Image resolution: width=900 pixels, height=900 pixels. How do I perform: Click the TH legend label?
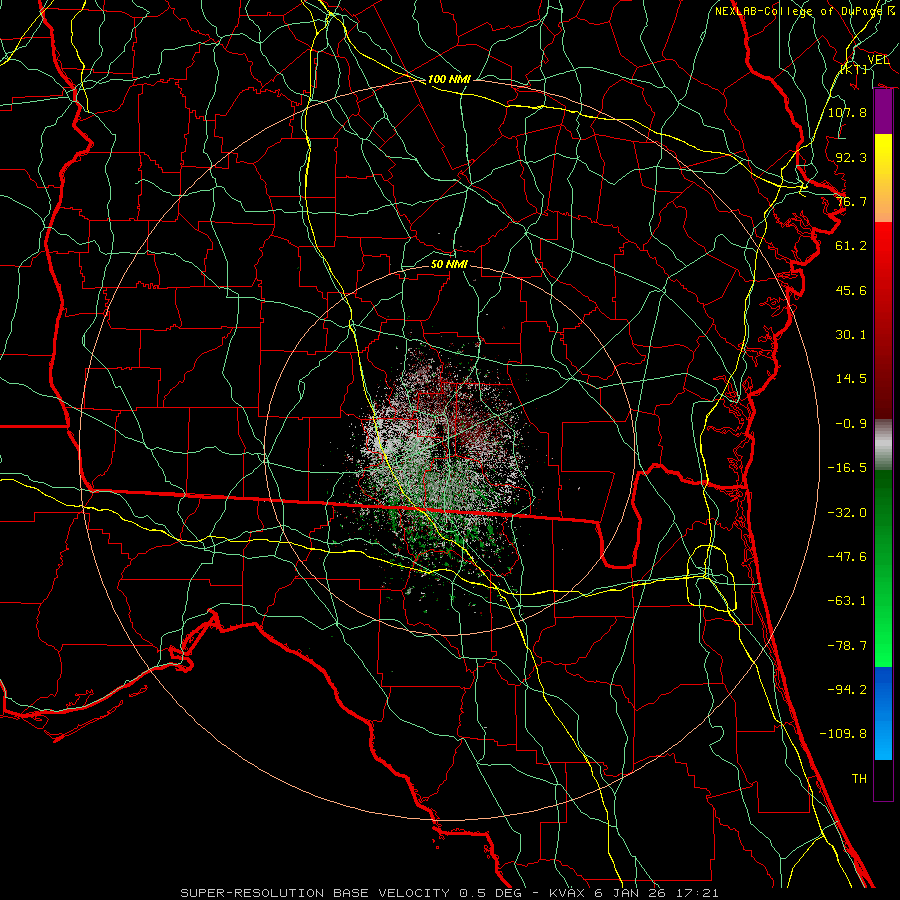tap(859, 779)
